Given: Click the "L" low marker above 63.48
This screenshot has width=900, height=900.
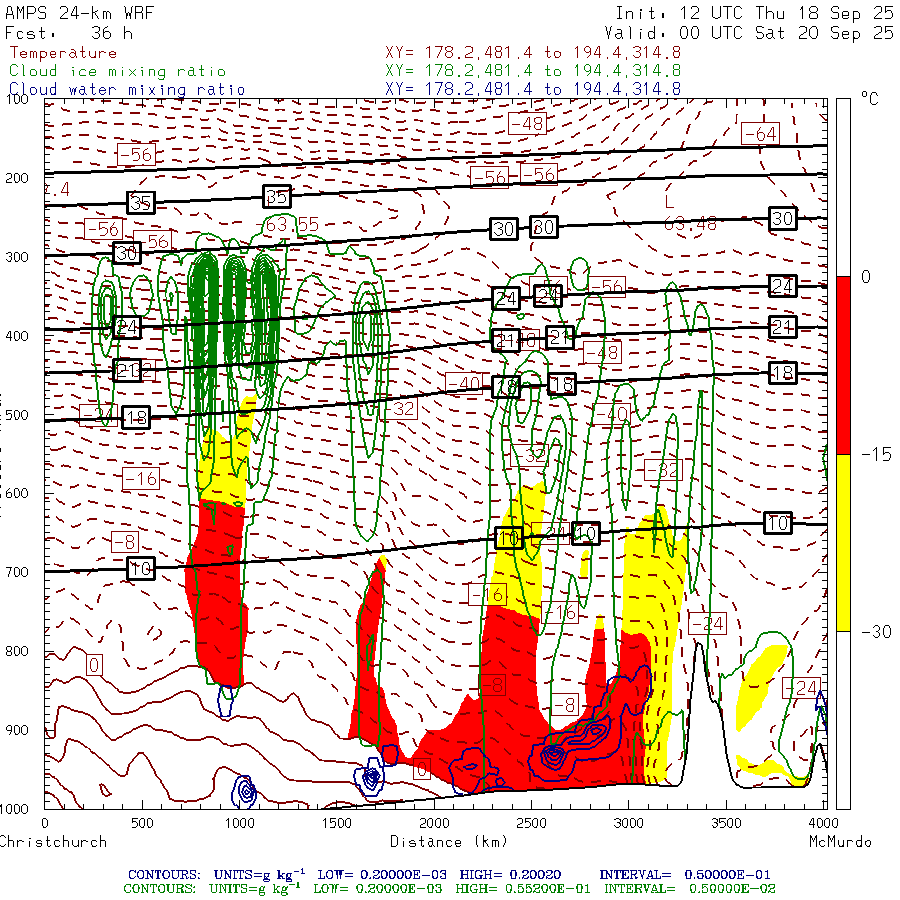Looking at the screenshot, I should coord(669,202).
